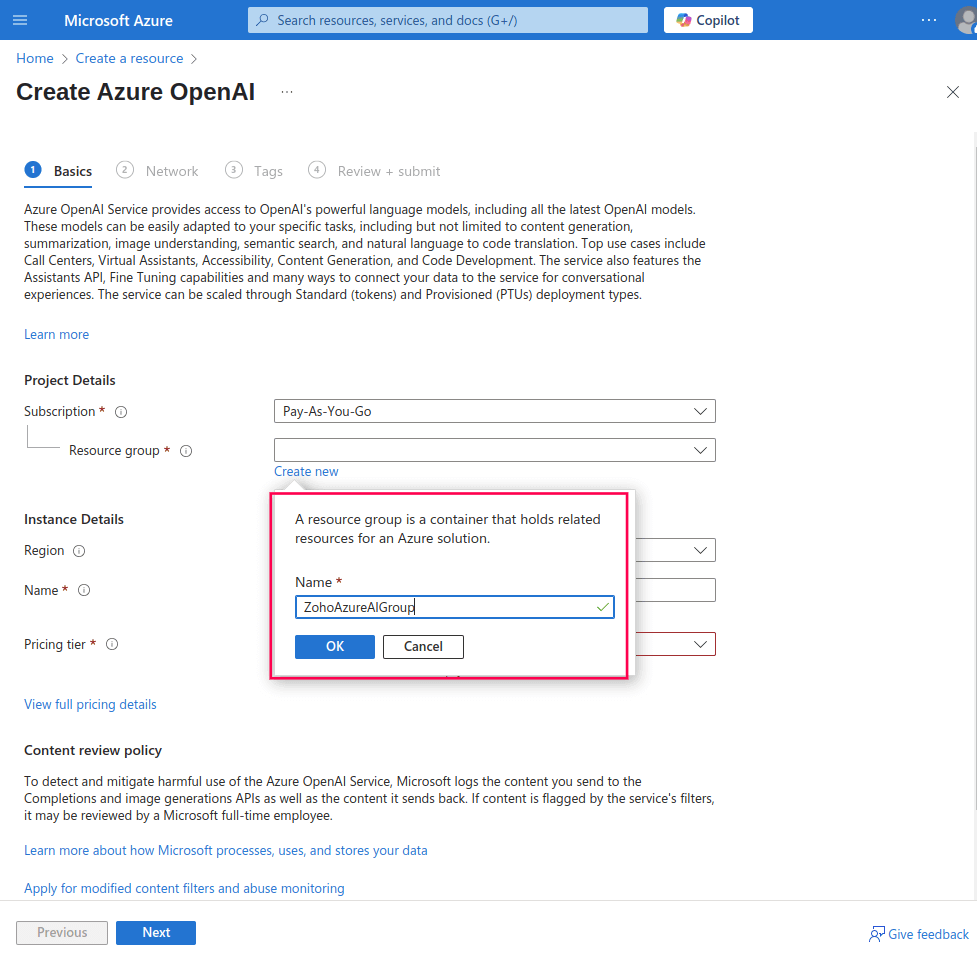977x958 pixels.
Task: Open the ellipsis more options in header
Action: (928, 20)
